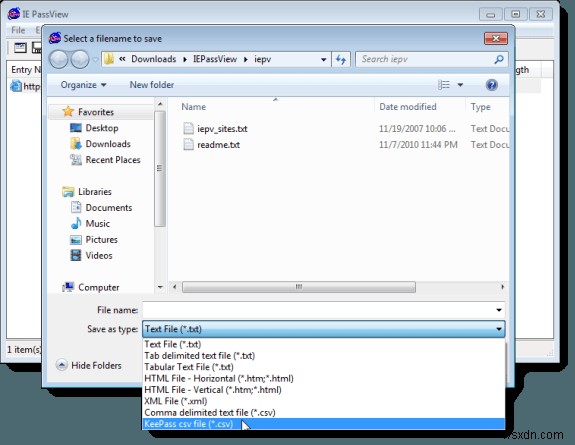Expand address bar previous locations dropdown
The width and height of the screenshot is (575, 445).
323,59
